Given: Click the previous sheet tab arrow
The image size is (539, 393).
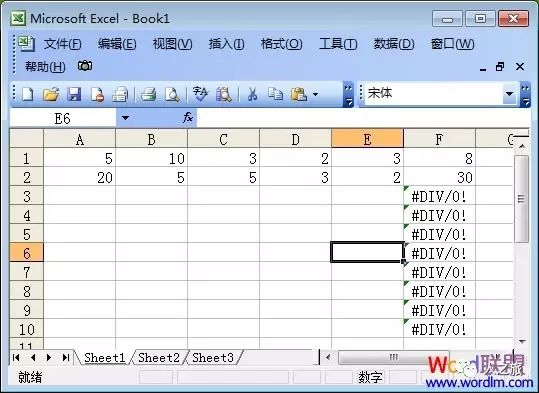Looking at the screenshot, I should tap(33, 358).
